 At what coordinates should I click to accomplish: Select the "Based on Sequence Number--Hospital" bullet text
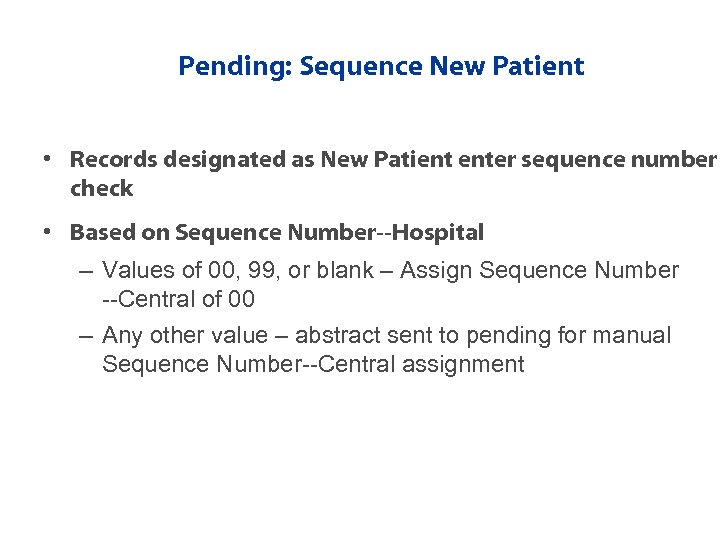pyautogui.click(x=276, y=233)
